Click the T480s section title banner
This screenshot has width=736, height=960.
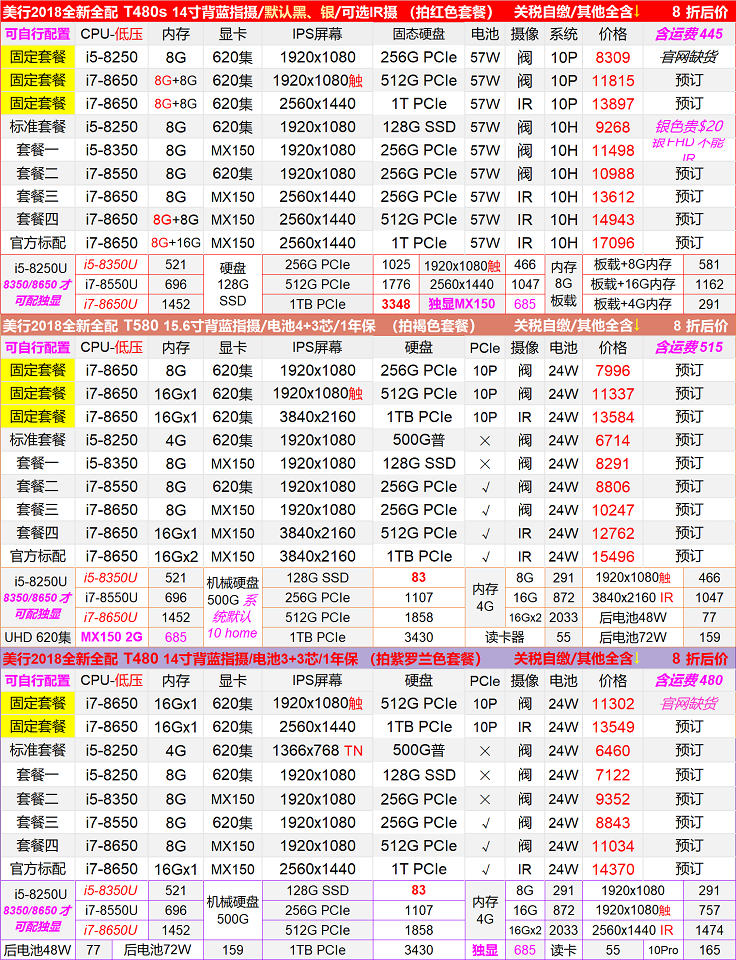[368, 11]
